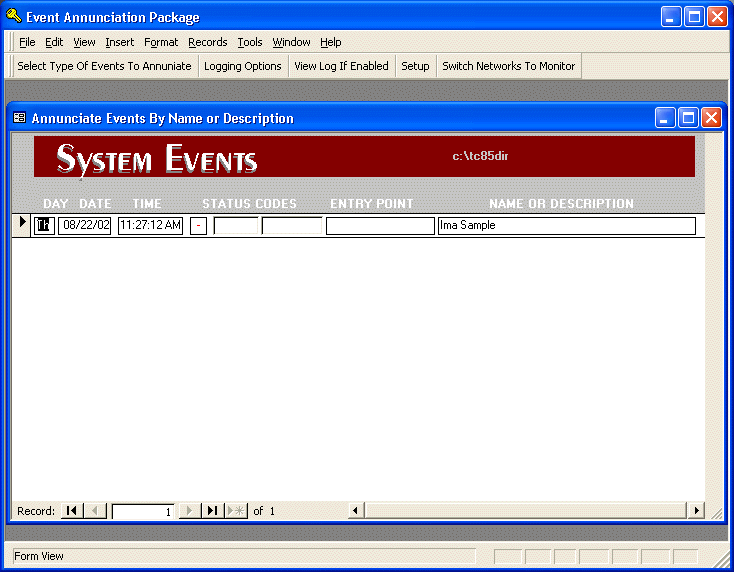Maximize the Annunciate Events inner window
734x572 pixels.
[x=688, y=118]
